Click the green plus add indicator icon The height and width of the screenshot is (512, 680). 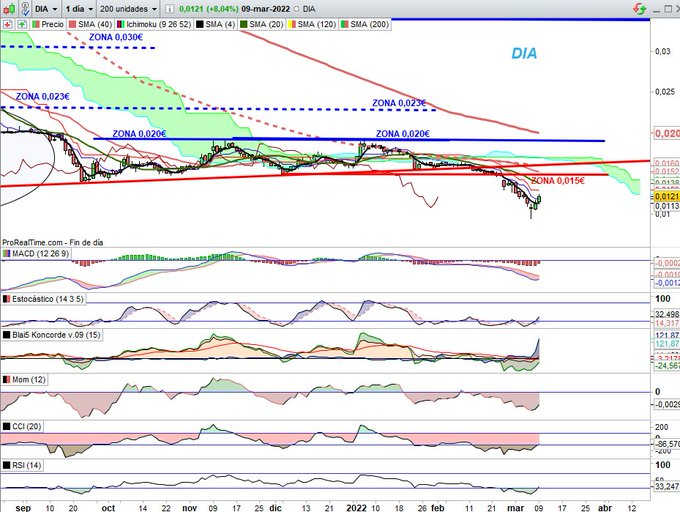point(22,24)
